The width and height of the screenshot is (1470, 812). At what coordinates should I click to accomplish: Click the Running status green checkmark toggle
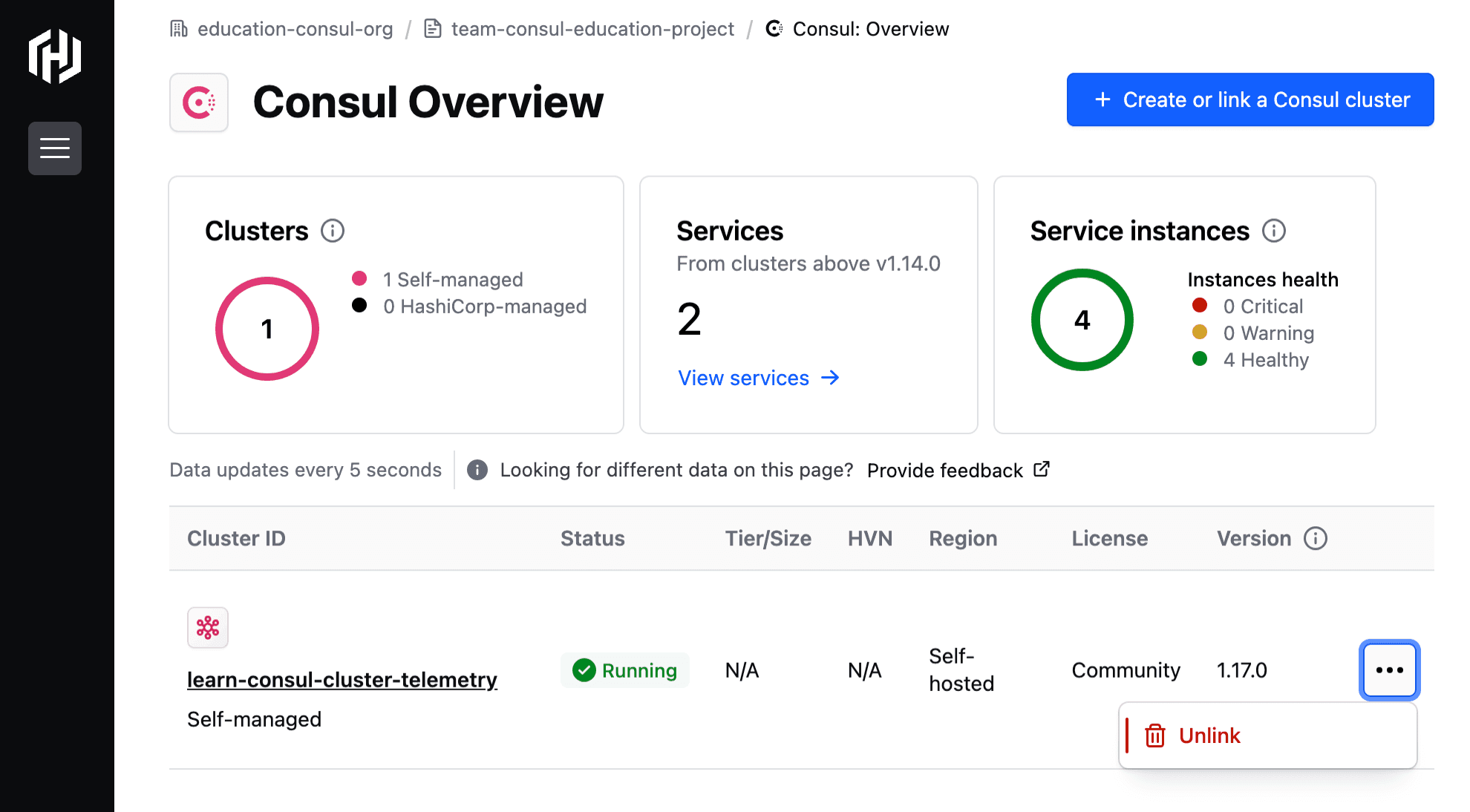pyautogui.click(x=581, y=670)
